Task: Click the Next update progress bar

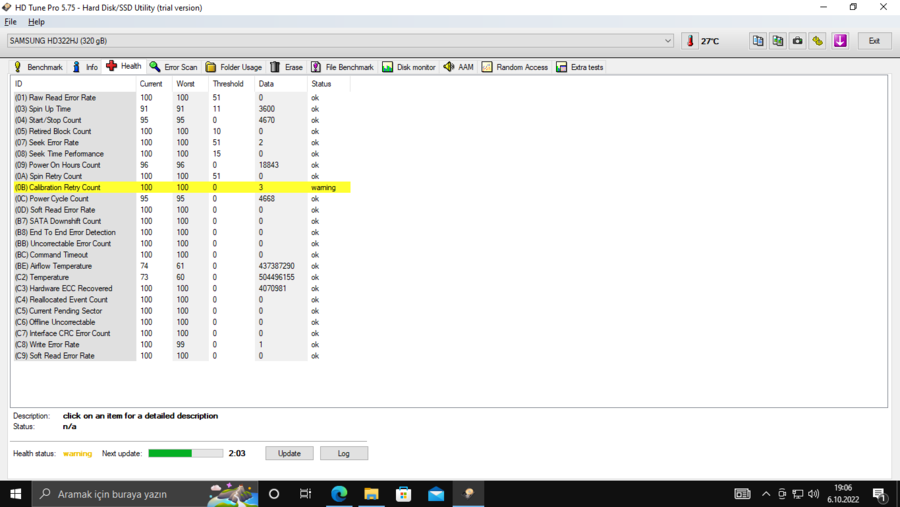Action: pyautogui.click(x=185, y=453)
